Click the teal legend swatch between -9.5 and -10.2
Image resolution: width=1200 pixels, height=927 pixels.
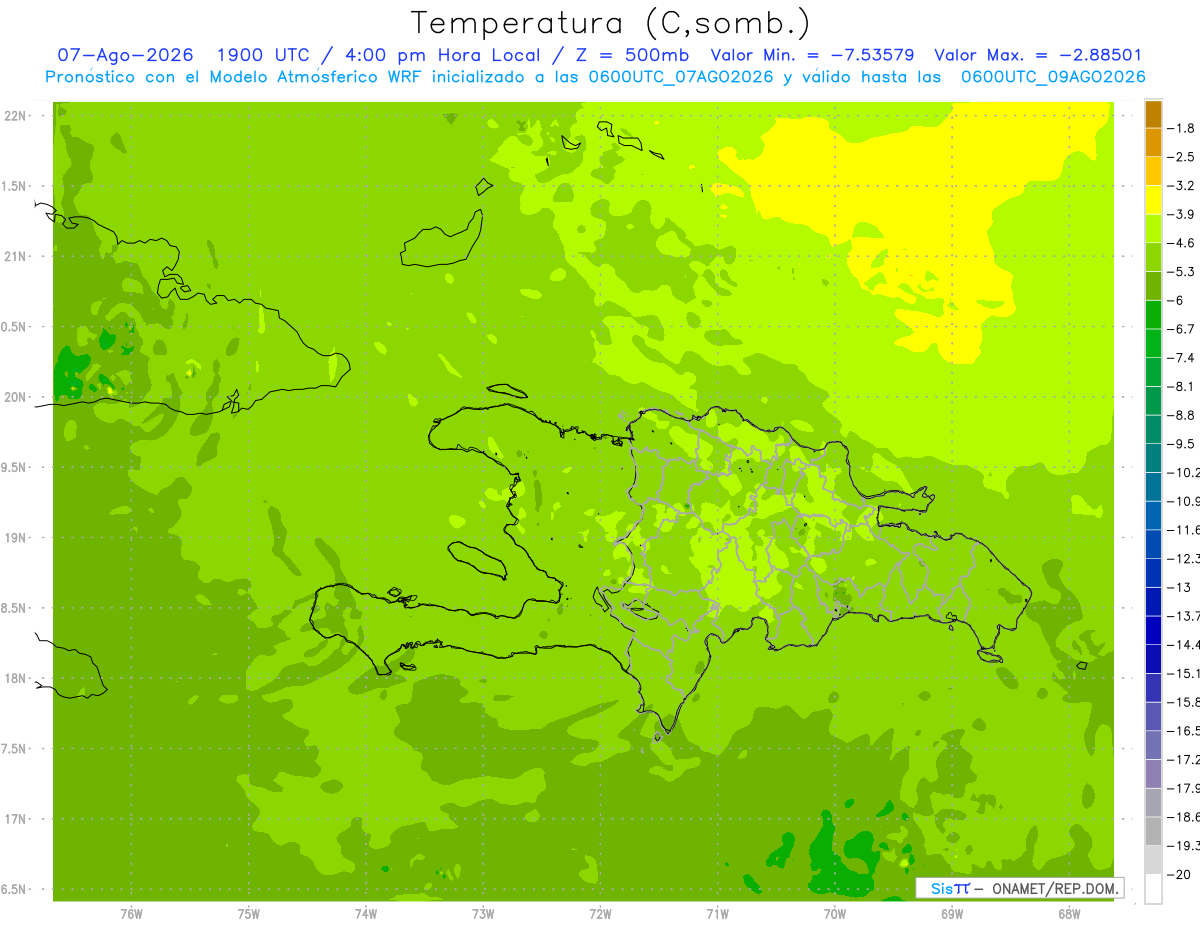(1153, 458)
